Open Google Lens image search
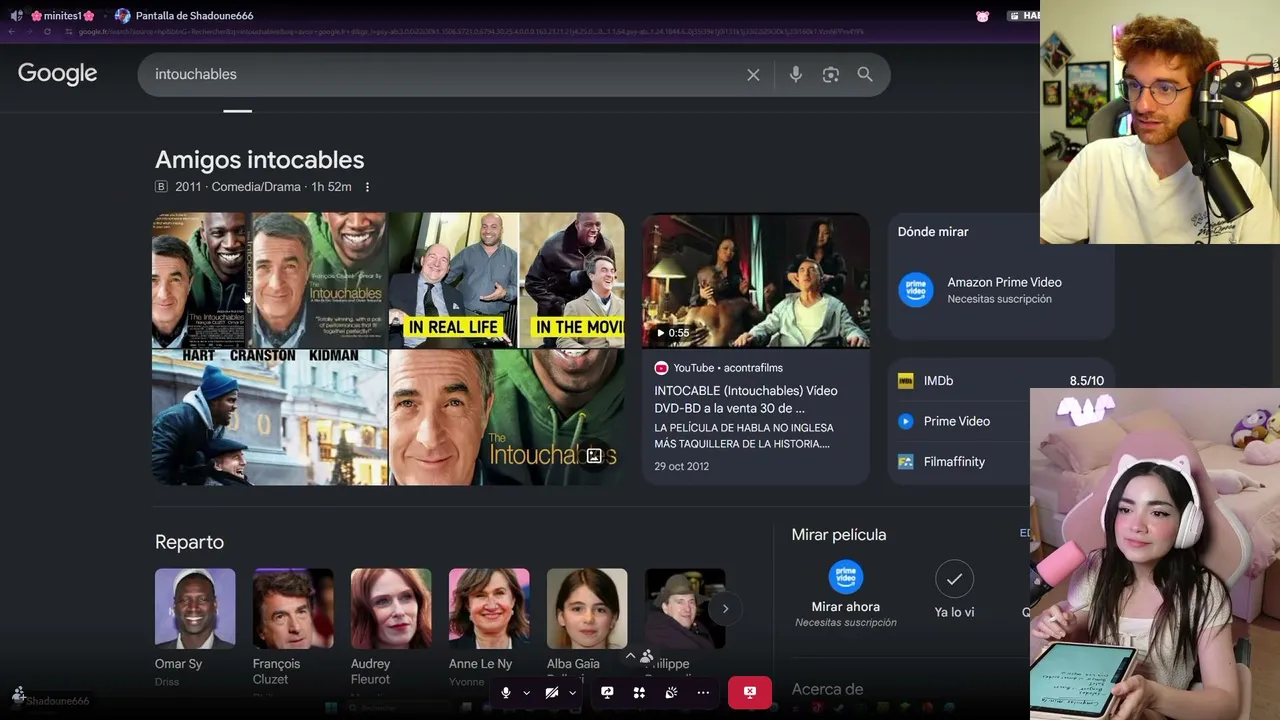This screenshot has height=720, width=1280. [830, 75]
